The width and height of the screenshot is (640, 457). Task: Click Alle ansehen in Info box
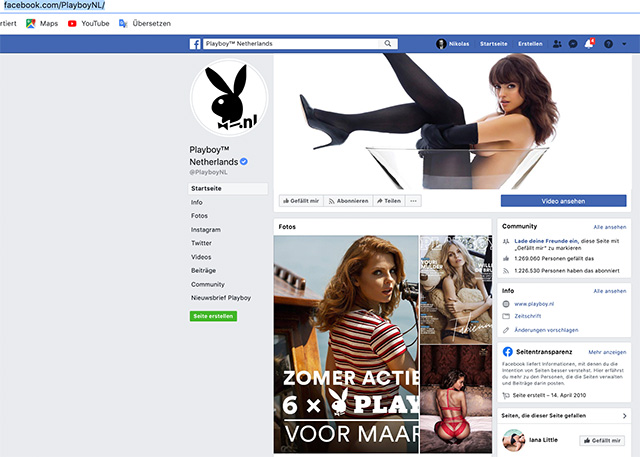(609, 291)
